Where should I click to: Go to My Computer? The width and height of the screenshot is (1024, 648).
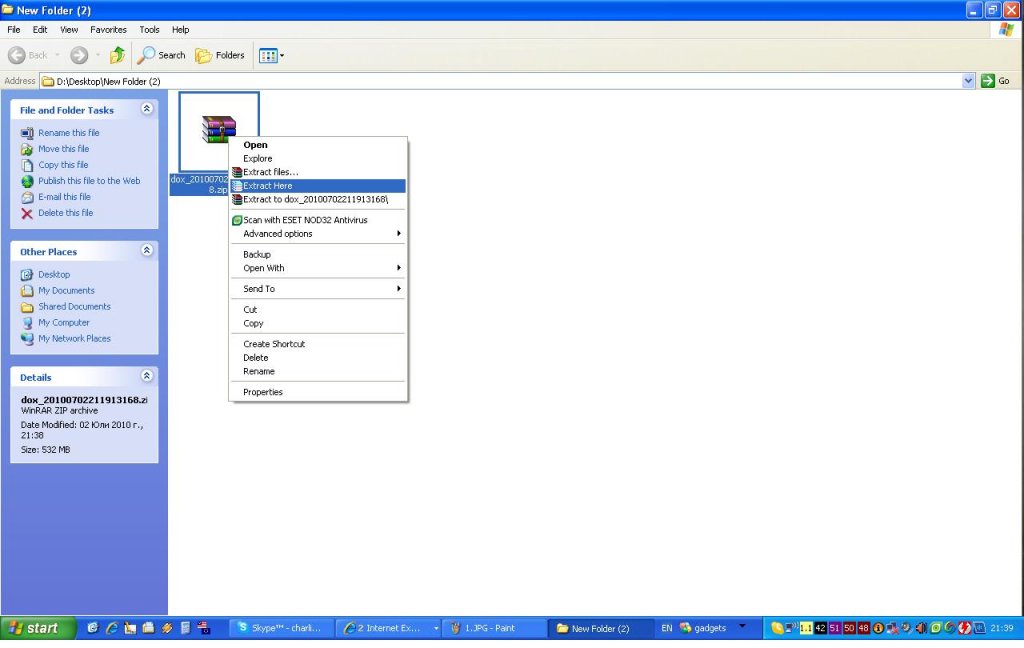pos(63,323)
